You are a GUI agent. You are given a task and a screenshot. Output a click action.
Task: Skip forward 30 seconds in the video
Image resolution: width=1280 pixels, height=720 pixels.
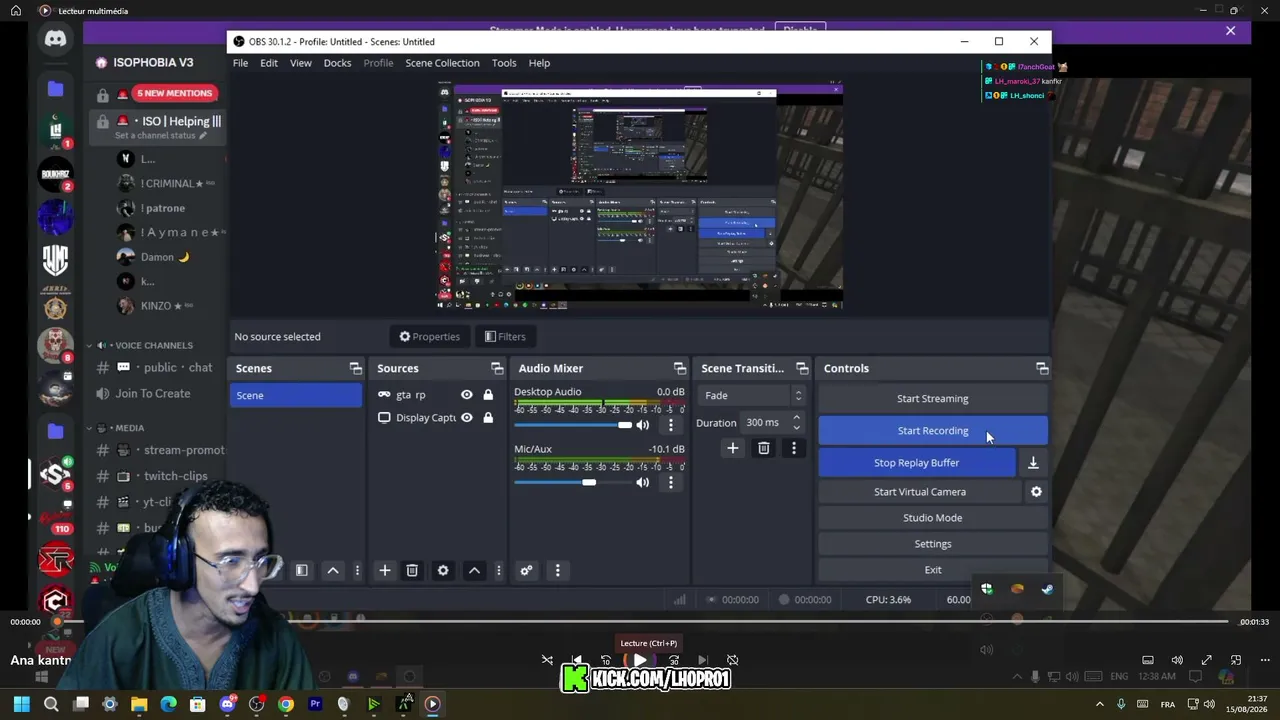pyautogui.click(x=673, y=660)
